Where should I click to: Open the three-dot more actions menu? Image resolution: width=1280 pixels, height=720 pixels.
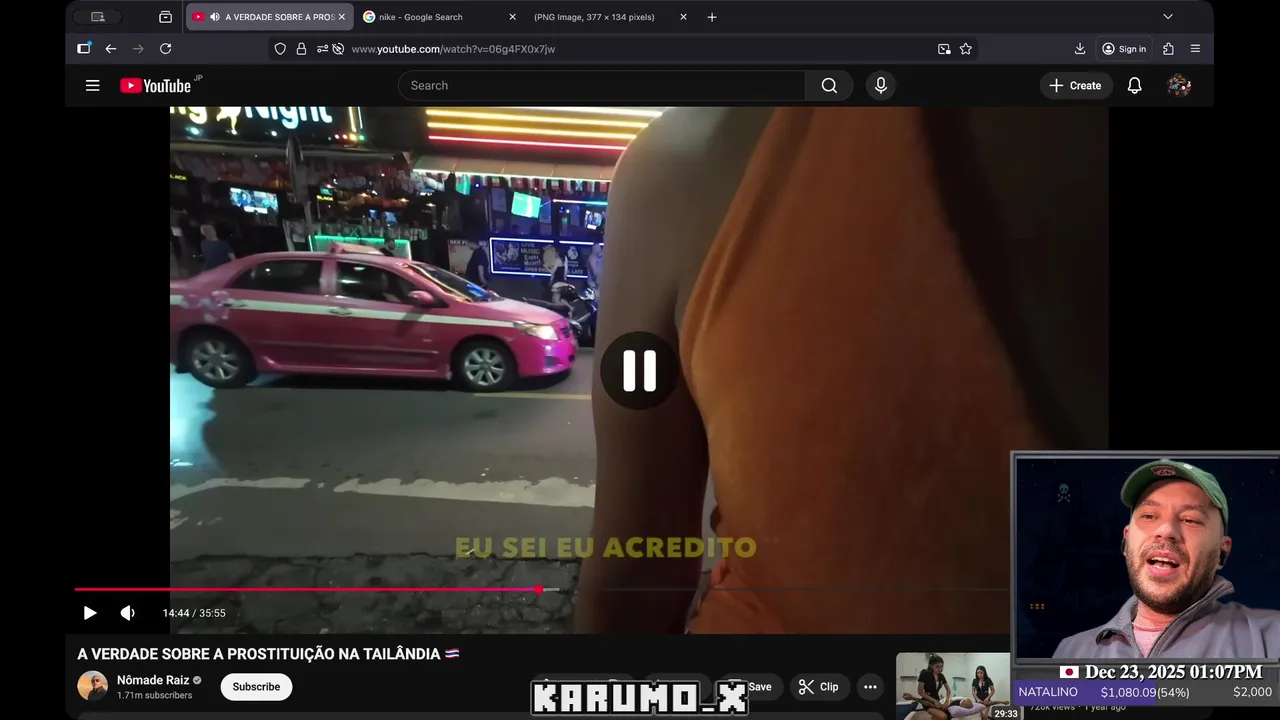[870, 687]
